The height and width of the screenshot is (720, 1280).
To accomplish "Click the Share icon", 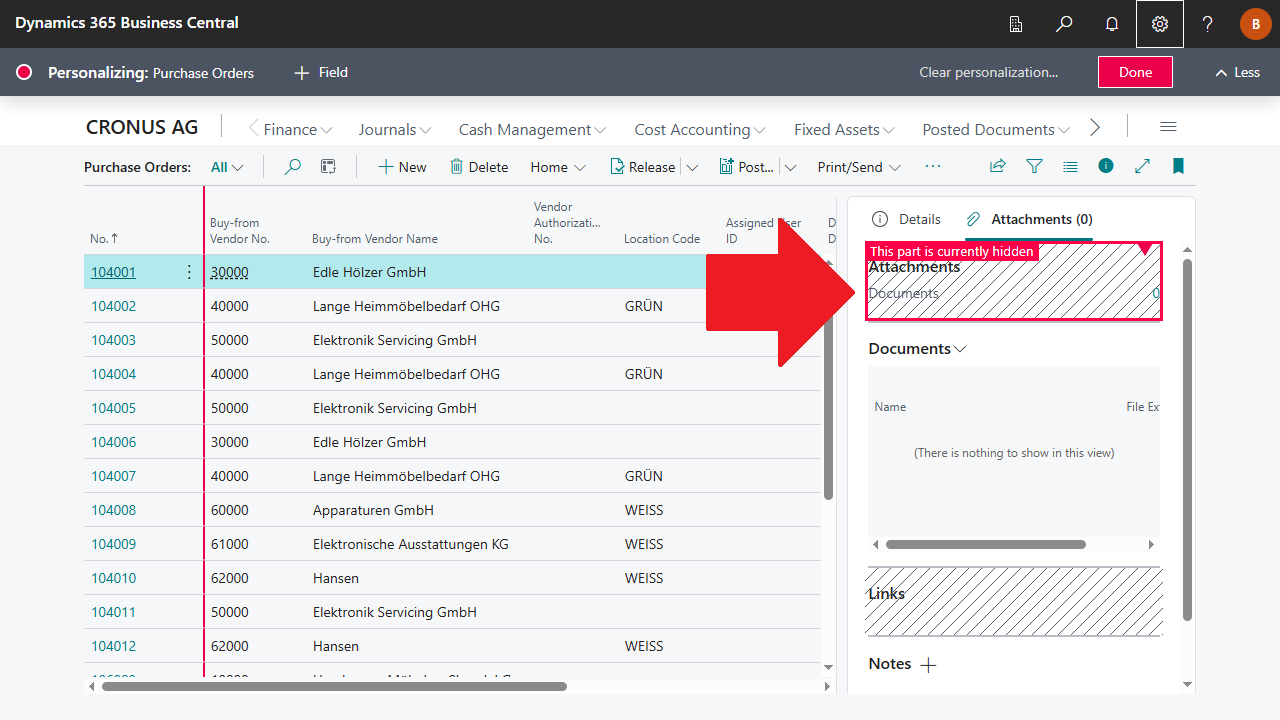I will click(997, 166).
